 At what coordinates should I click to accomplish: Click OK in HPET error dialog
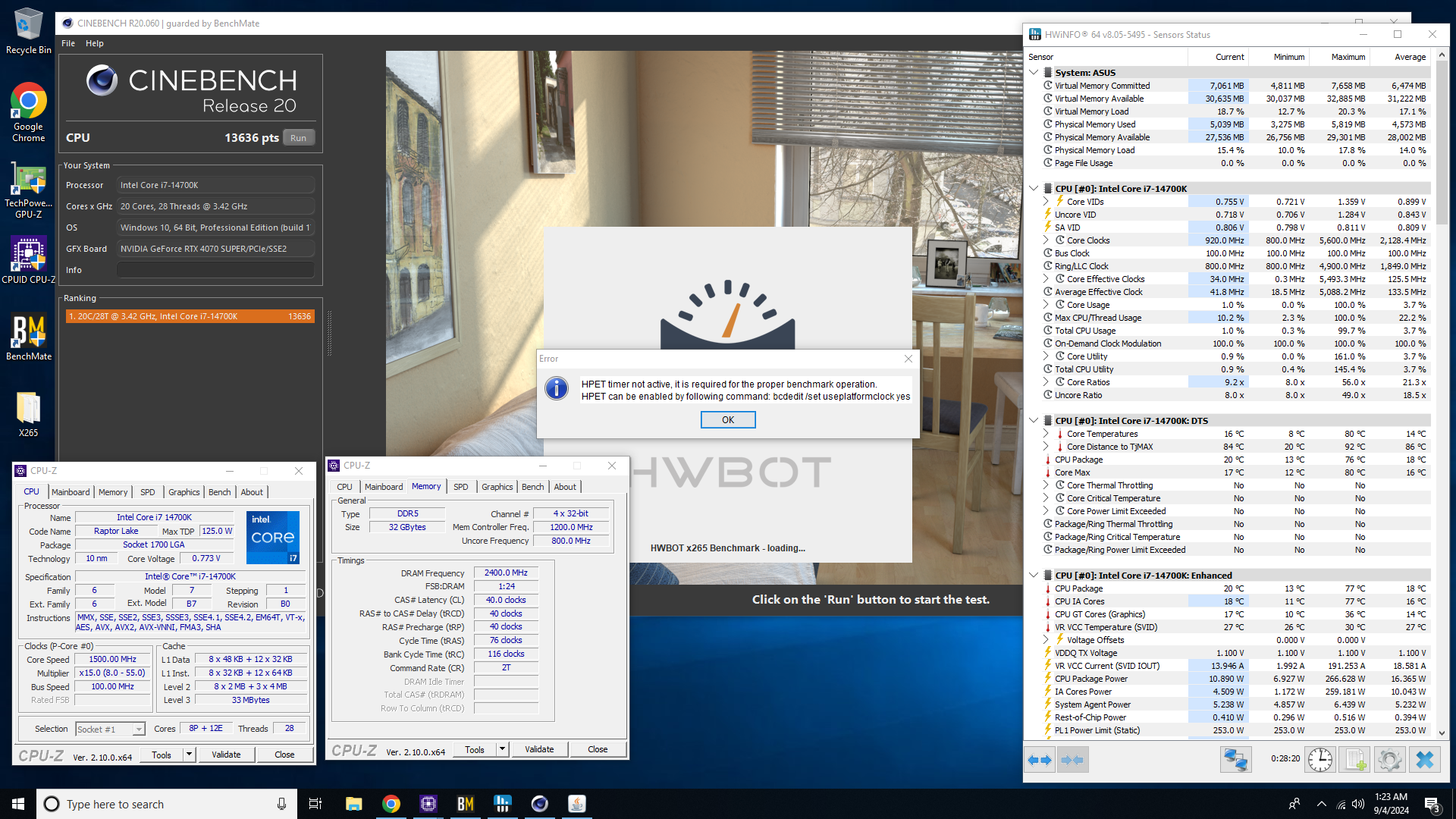click(728, 420)
